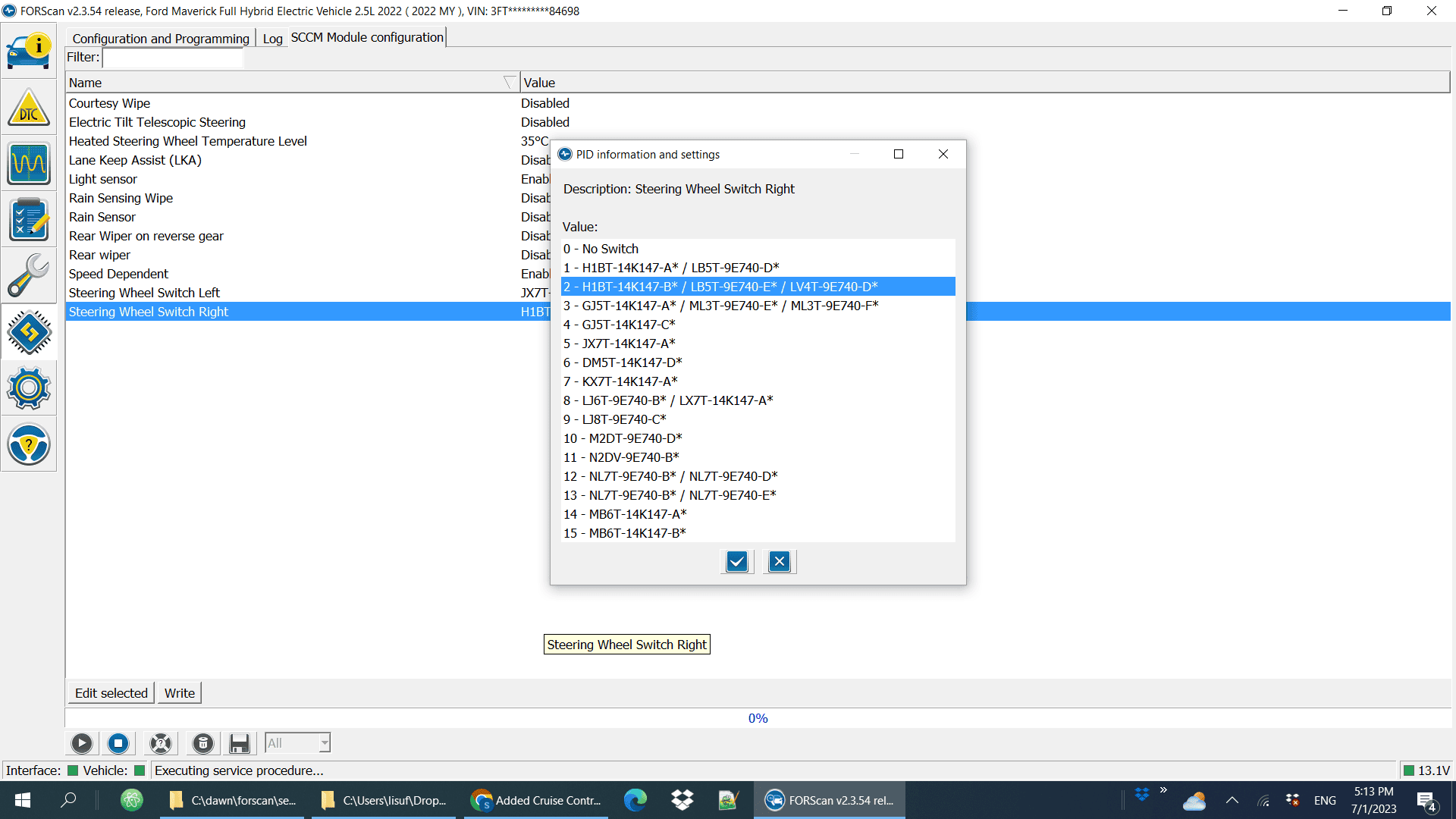The width and height of the screenshot is (1456, 819).
Task: Select the Rear wiper row
Action: pyautogui.click(x=307, y=255)
